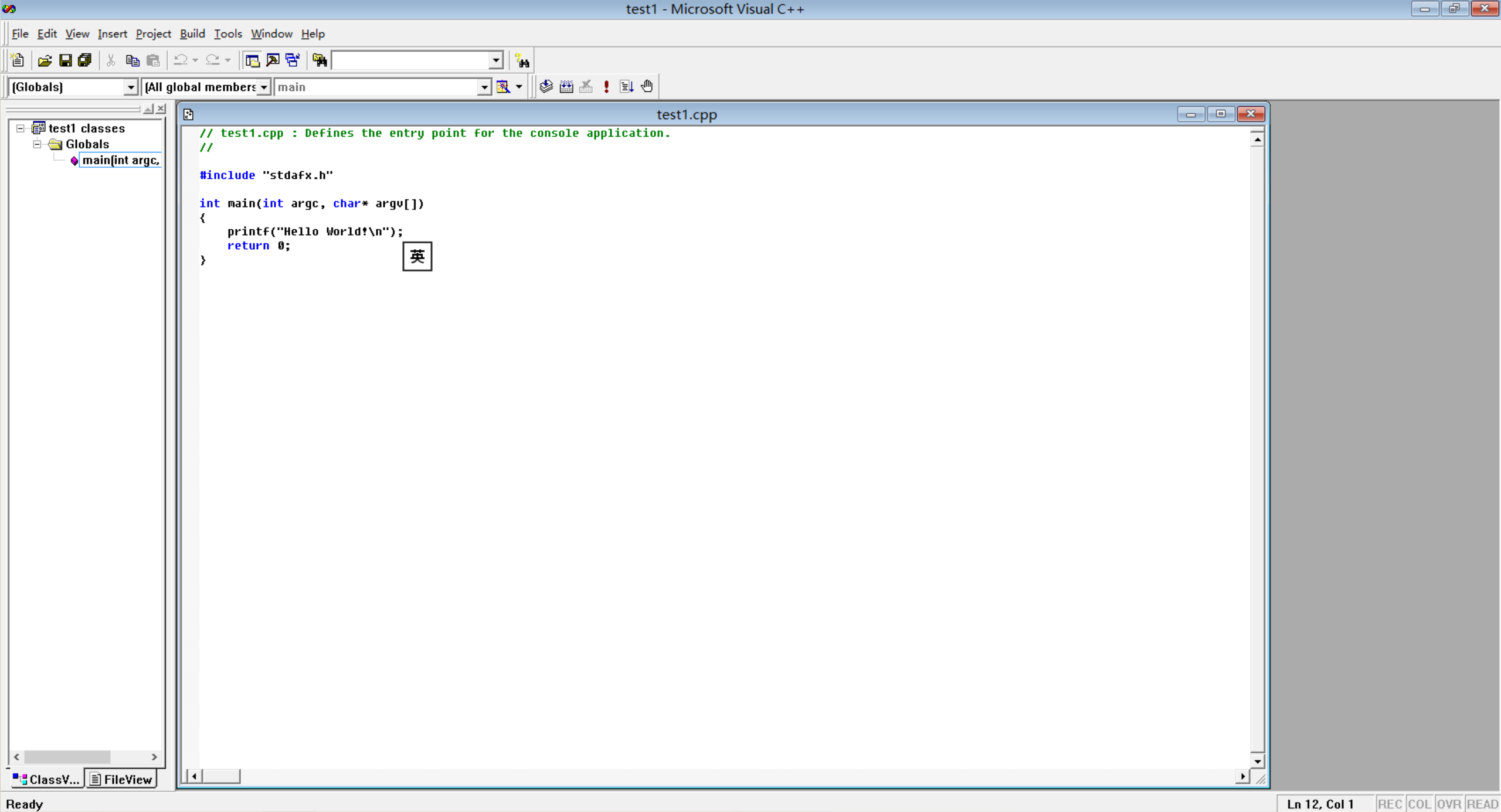
Task: Switch to the FileView tab
Action: [x=122, y=779]
